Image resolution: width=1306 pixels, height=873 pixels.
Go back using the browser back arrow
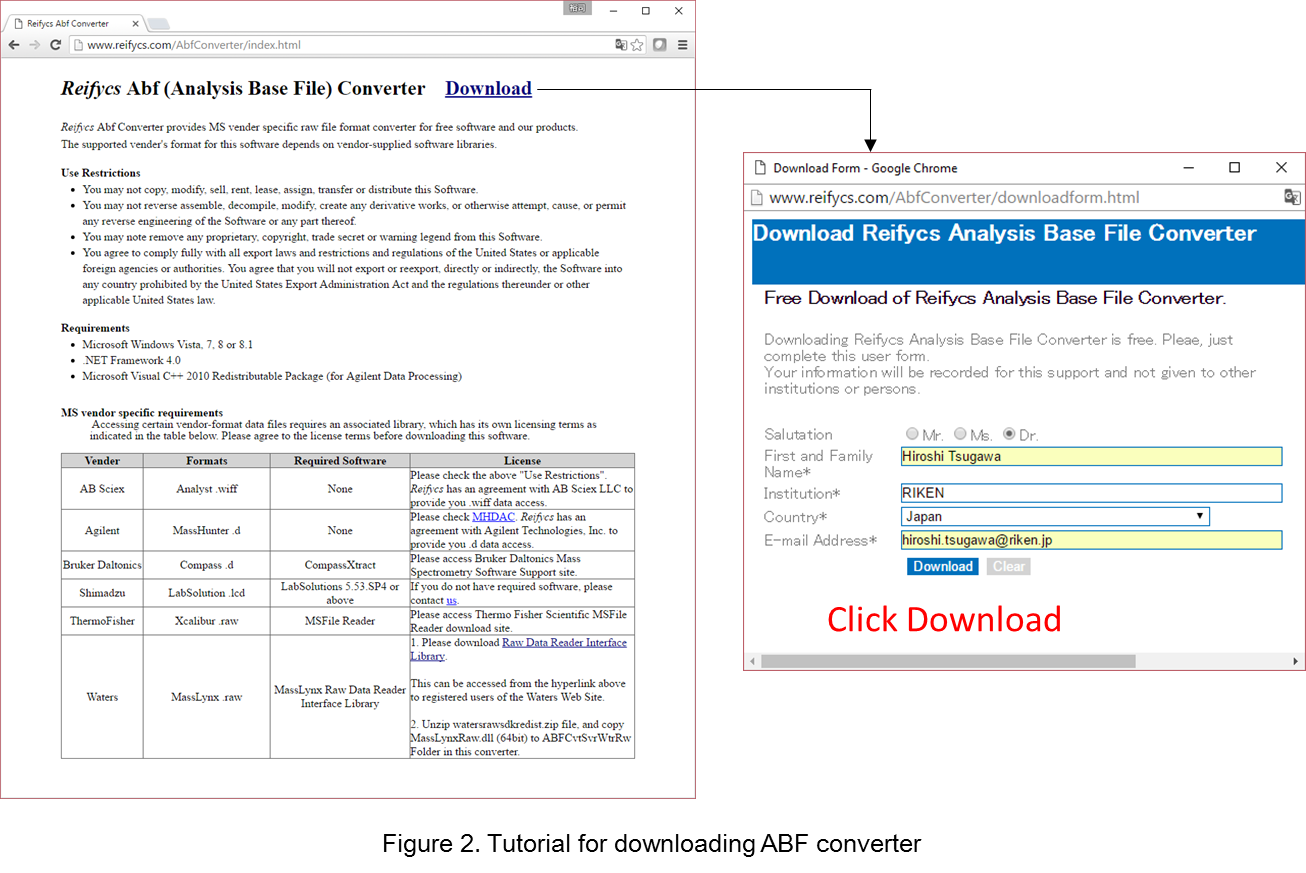tap(14, 45)
